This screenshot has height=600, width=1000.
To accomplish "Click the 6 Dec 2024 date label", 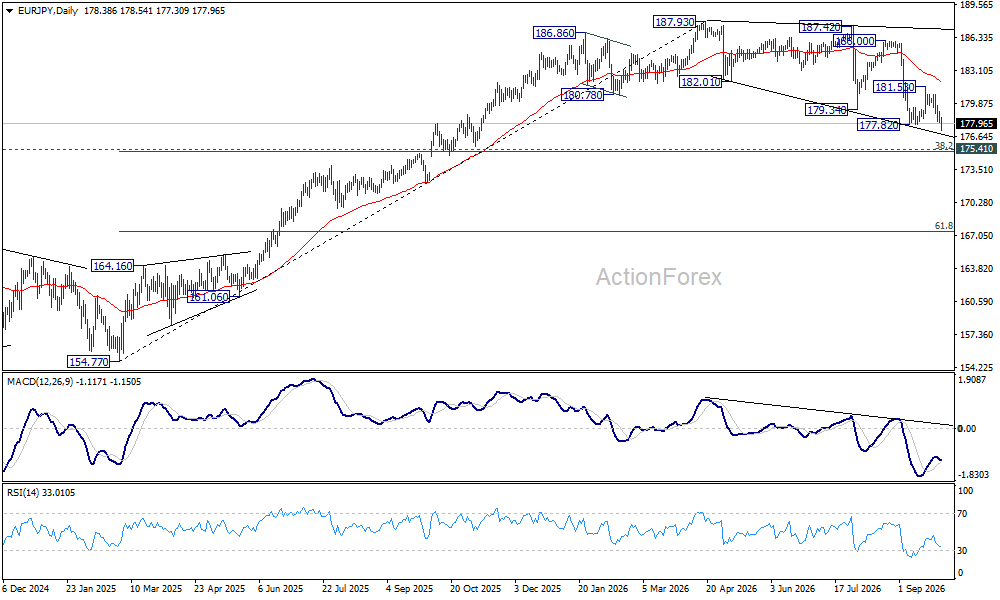I will 26,589.
